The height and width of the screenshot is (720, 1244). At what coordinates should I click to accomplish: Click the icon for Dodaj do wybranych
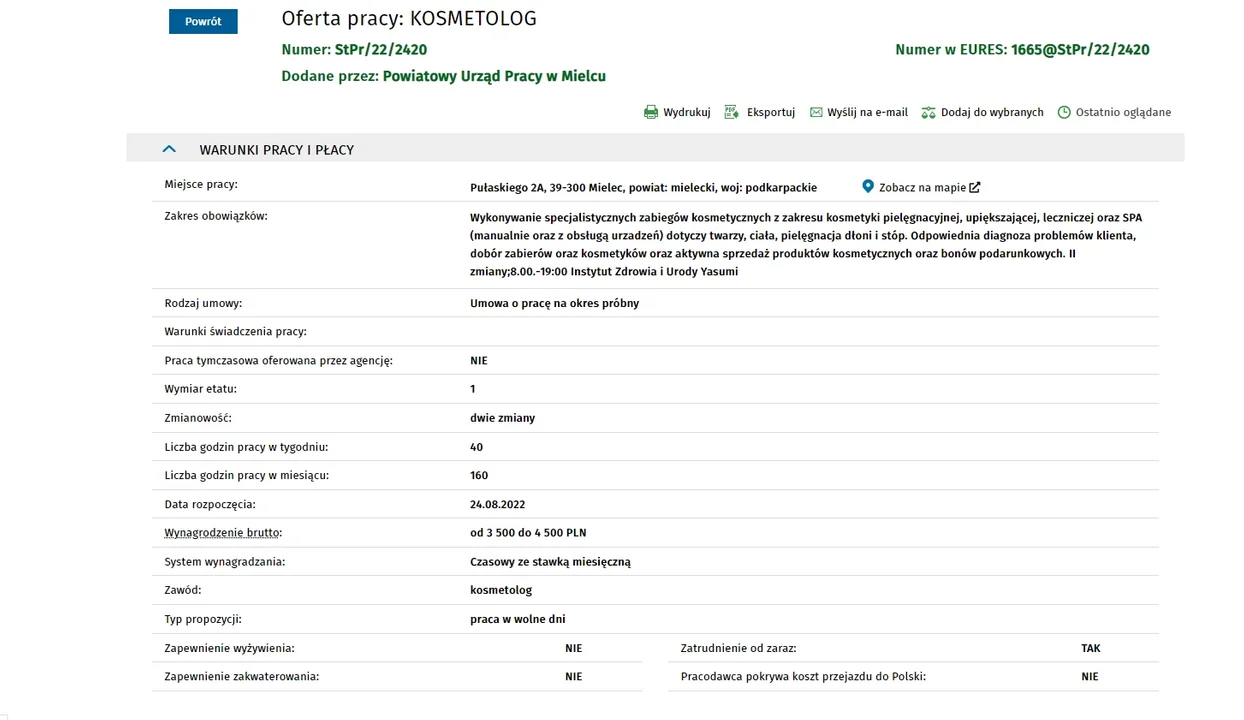point(928,112)
